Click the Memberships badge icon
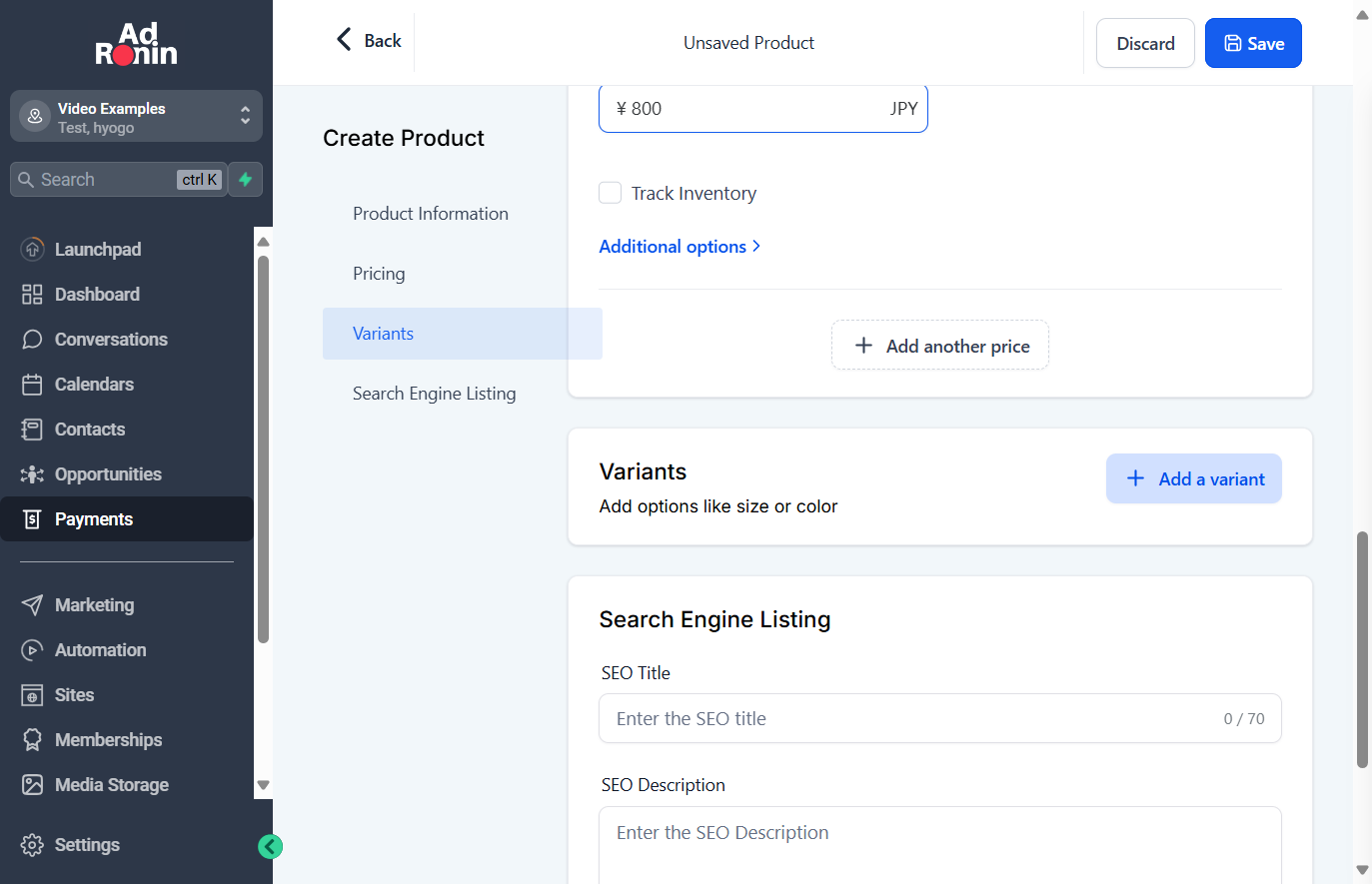The image size is (1372, 884). (32, 739)
